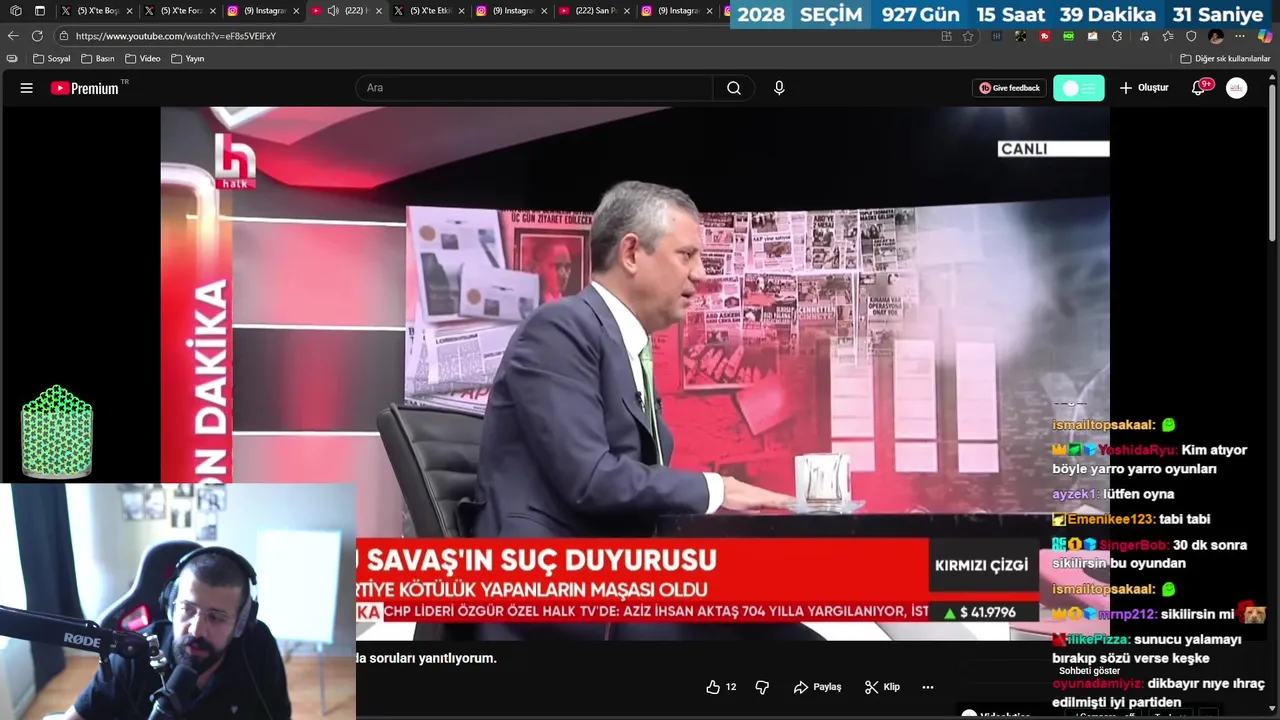Focus the YouTube Ara search field

click(x=534, y=88)
